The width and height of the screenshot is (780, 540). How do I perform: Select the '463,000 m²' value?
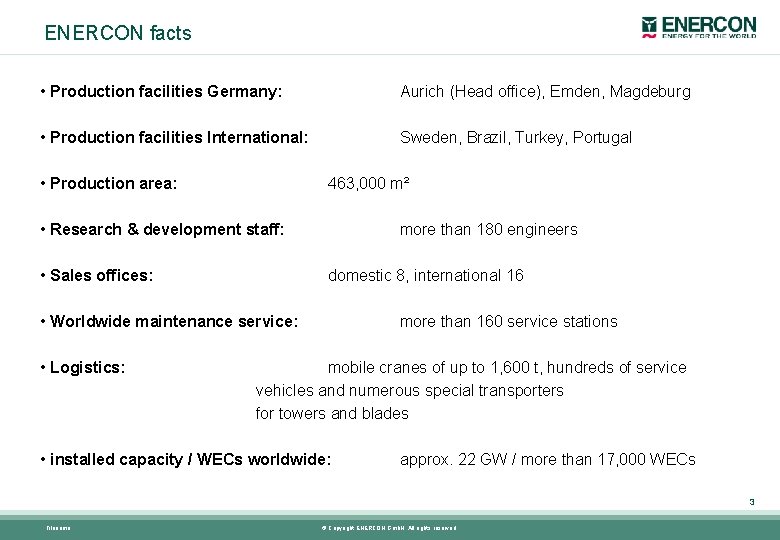368,183
